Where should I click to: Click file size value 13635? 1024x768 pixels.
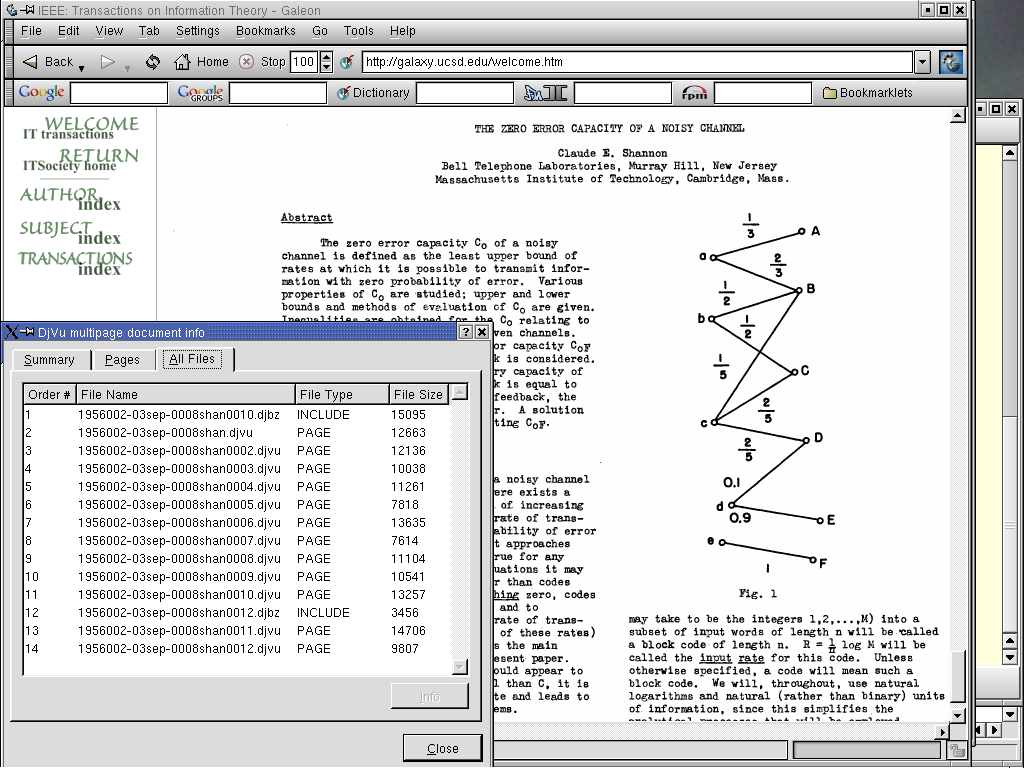pyautogui.click(x=408, y=522)
